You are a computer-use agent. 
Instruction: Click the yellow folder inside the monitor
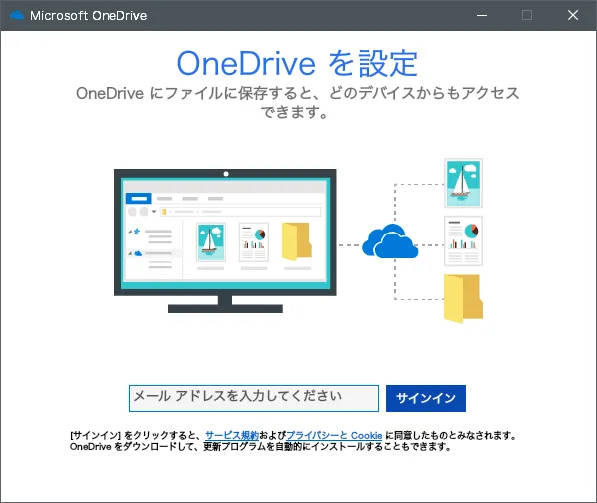297,242
